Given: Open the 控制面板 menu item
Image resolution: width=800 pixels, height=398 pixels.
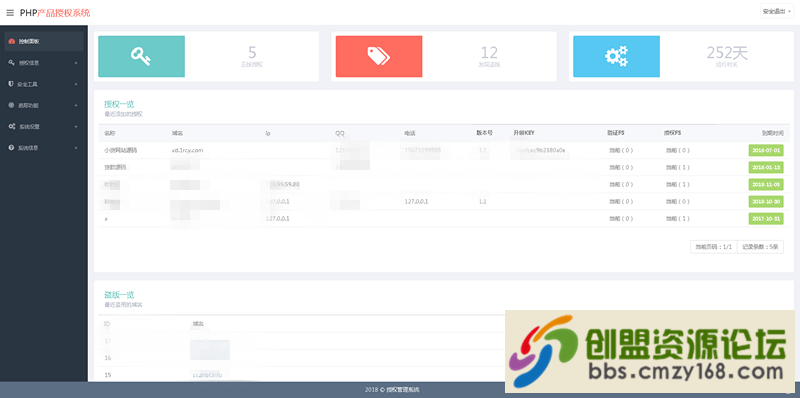Looking at the screenshot, I should [x=44, y=41].
